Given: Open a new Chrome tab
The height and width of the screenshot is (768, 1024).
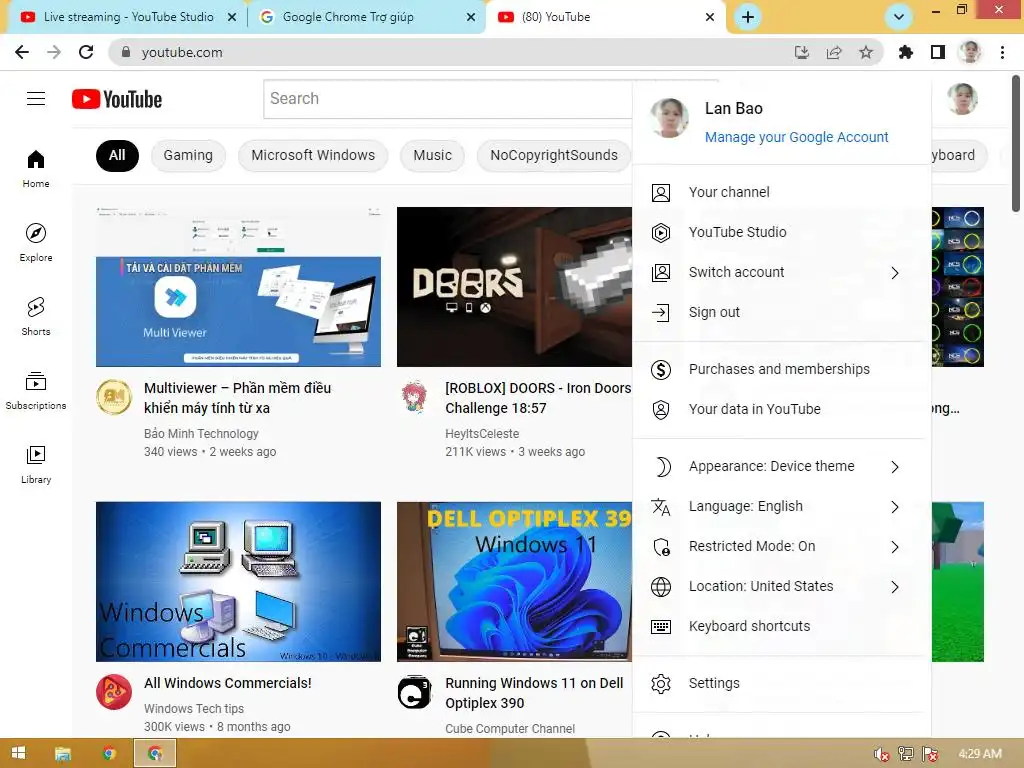Looking at the screenshot, I should pyautogui.click(x=748, y=17).
